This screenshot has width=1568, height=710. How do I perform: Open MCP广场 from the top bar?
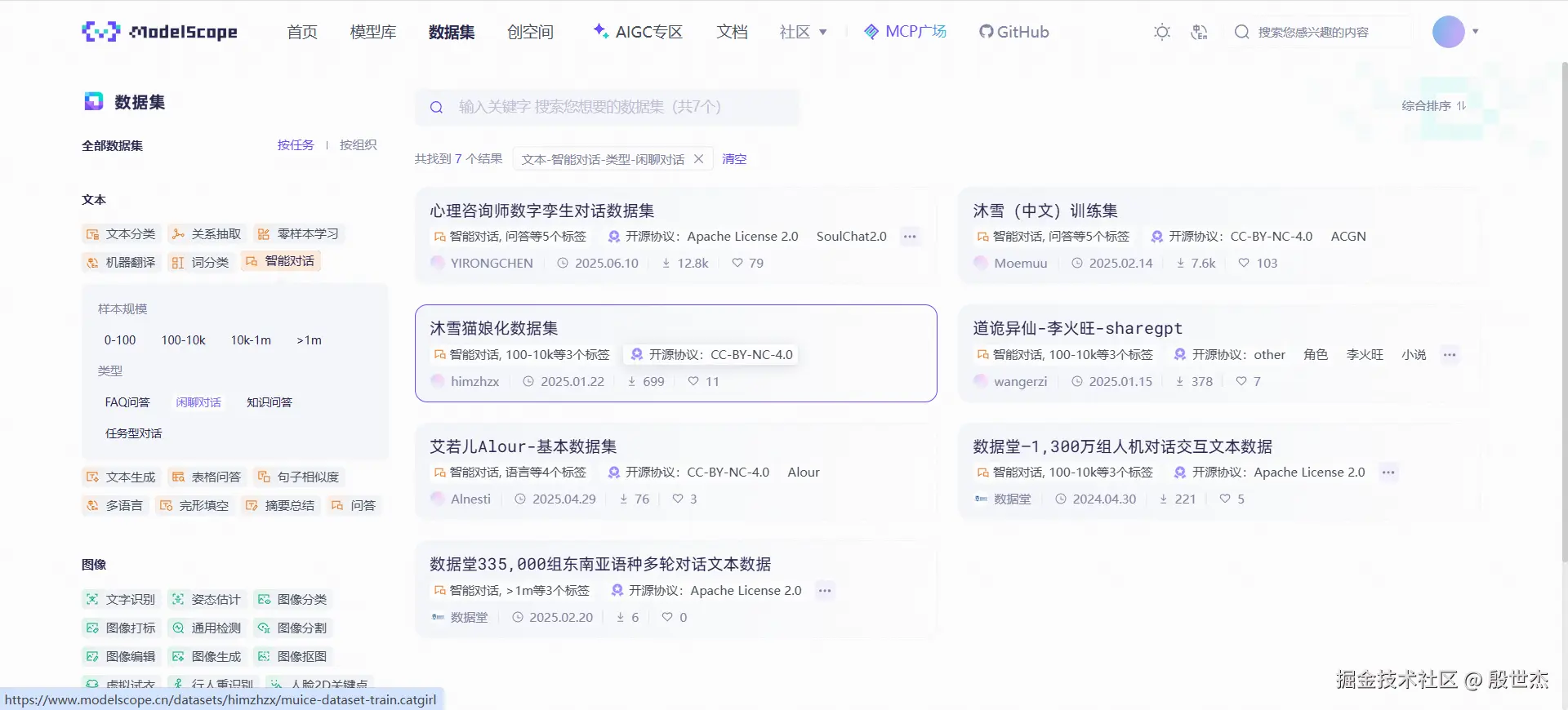(x=905, y=32)
